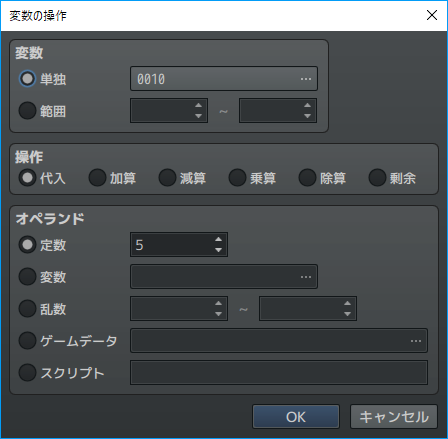Click the ellipsis in the 0010 variable field
Image resolution: width=448 pixels, height=439 pixels.
pyautogui.click(x=306, y=79)
